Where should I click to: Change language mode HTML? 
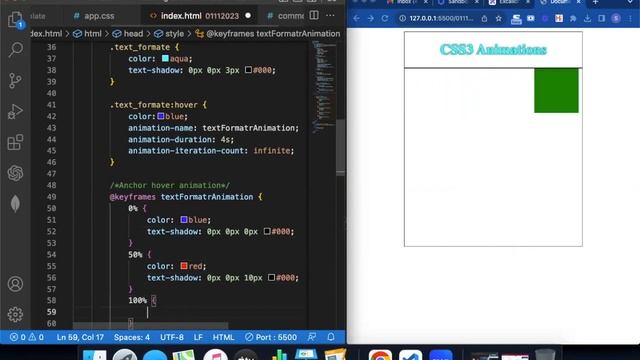tap(223, 337)
